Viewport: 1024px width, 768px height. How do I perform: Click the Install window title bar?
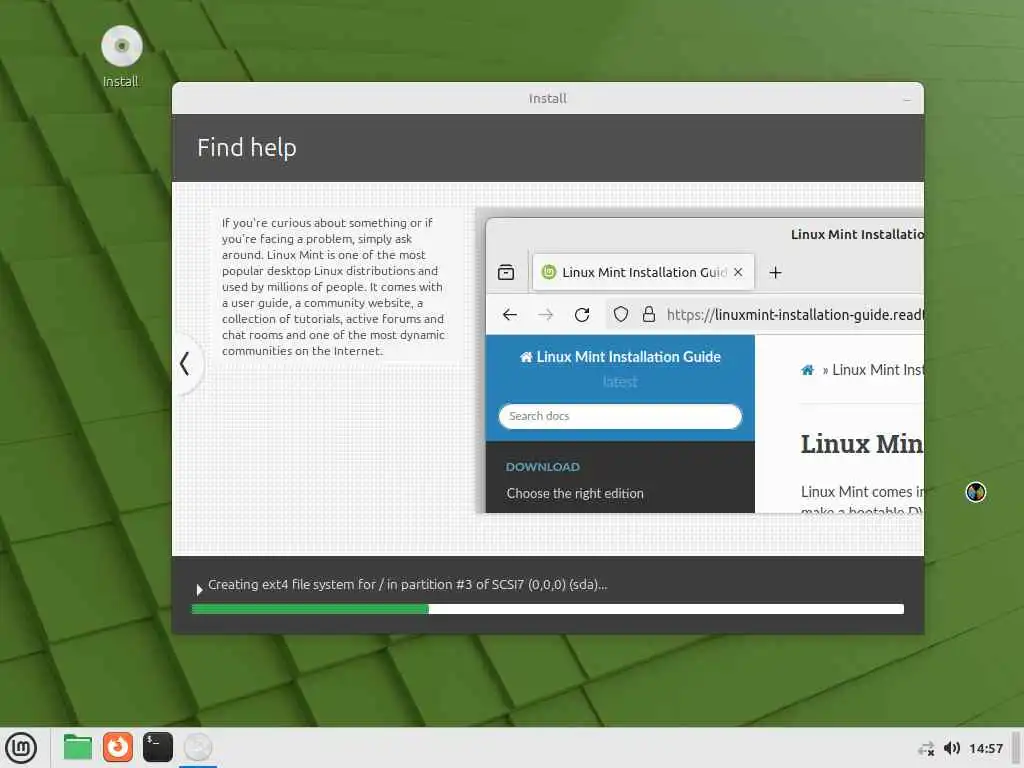click(x=547, y=98)
